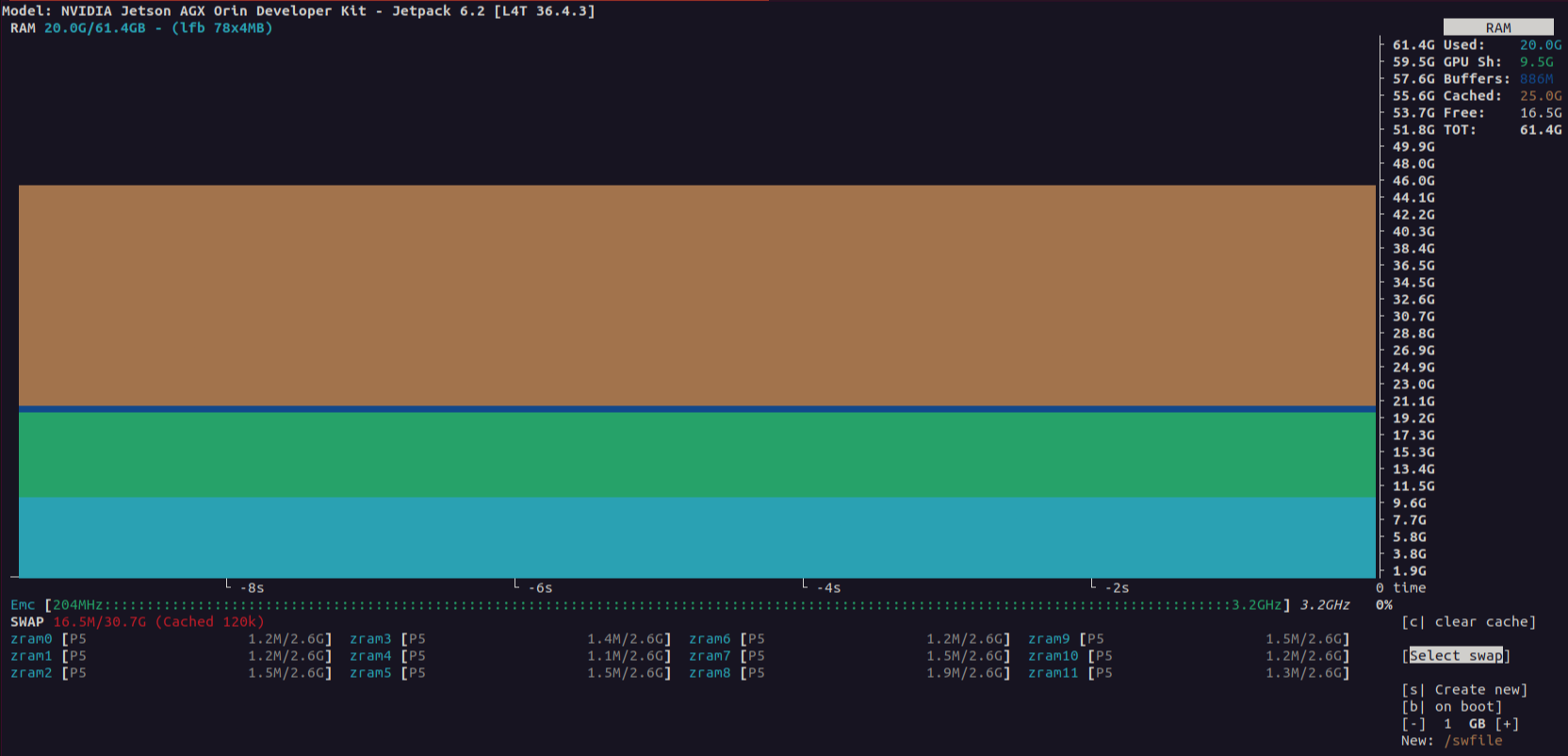Select the zram9 swap row
Viewport: 1568px width, 756px height.
pyautogui.click(x=1189, y=638)
